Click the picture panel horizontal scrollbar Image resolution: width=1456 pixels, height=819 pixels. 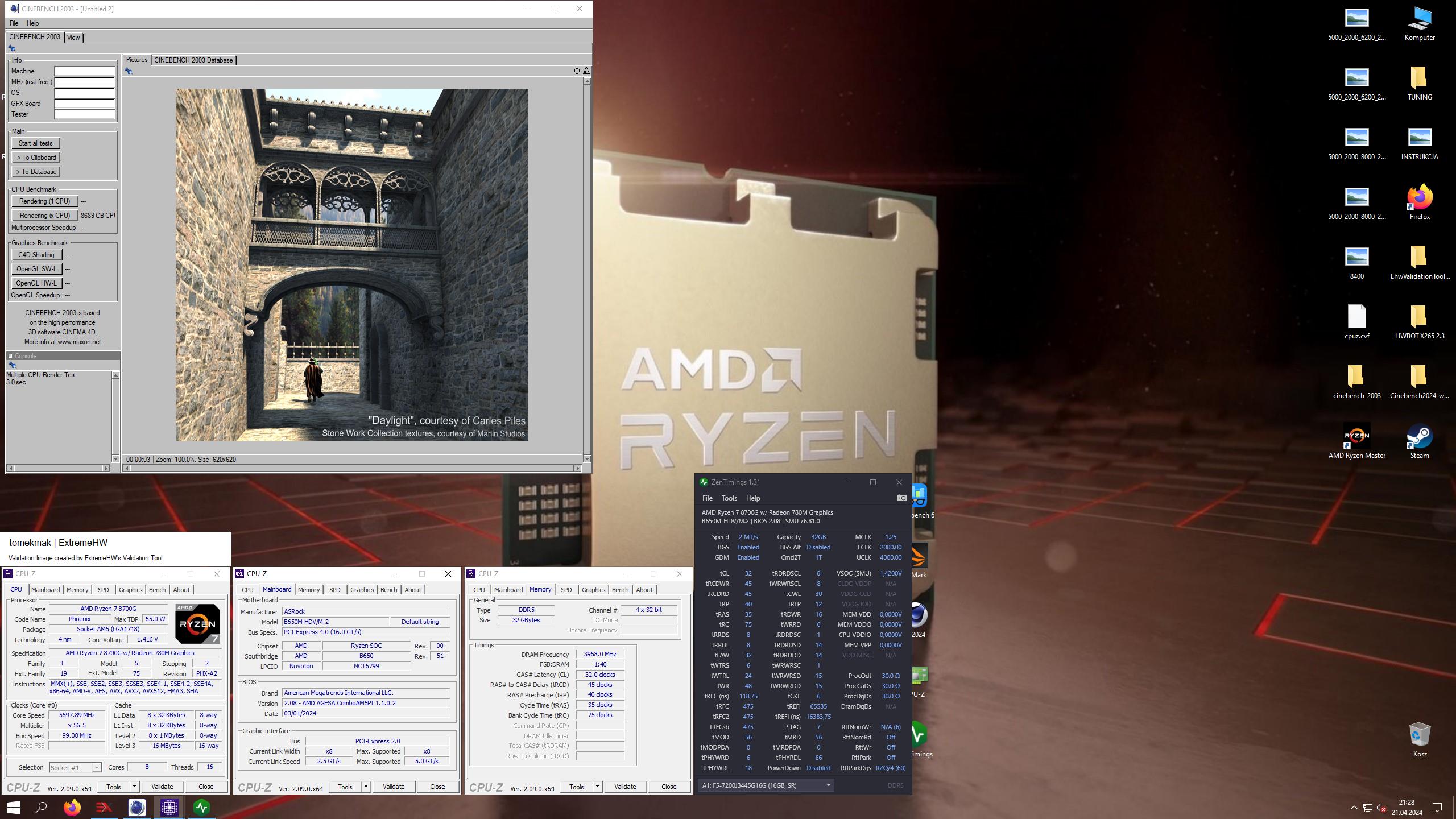[353, 468]
